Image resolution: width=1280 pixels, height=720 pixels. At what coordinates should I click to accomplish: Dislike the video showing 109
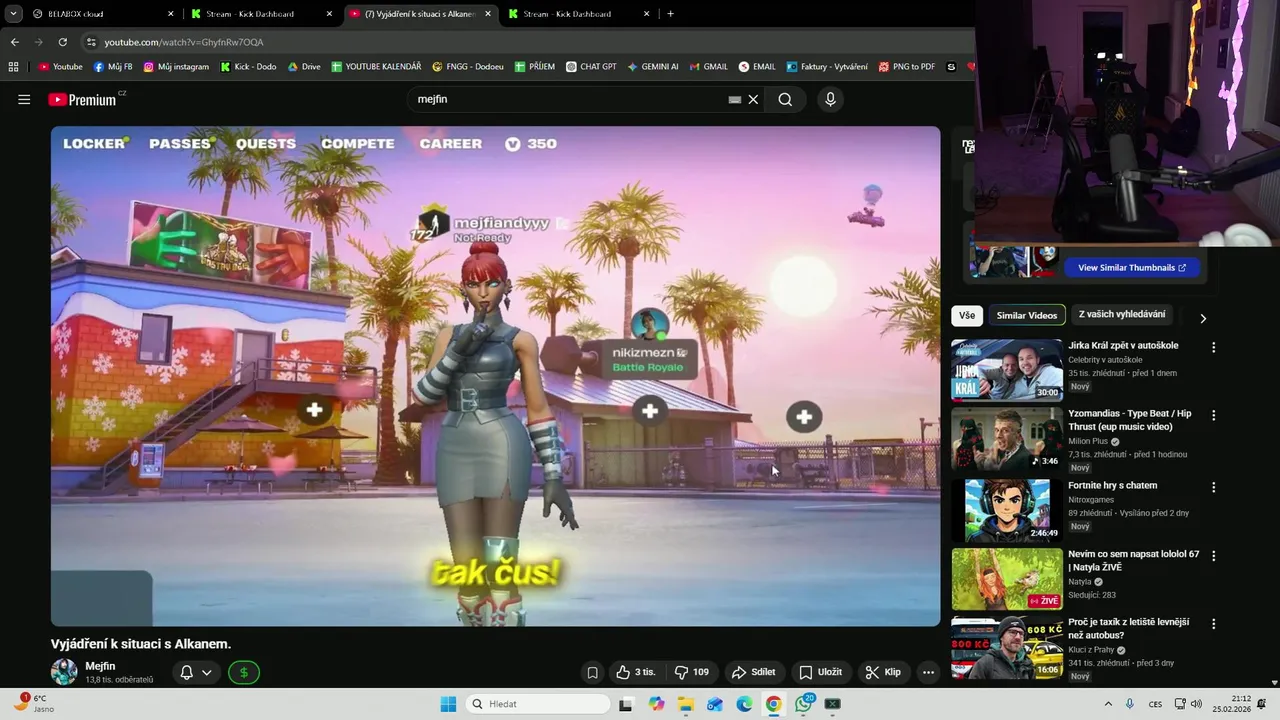tap(692, 672)
